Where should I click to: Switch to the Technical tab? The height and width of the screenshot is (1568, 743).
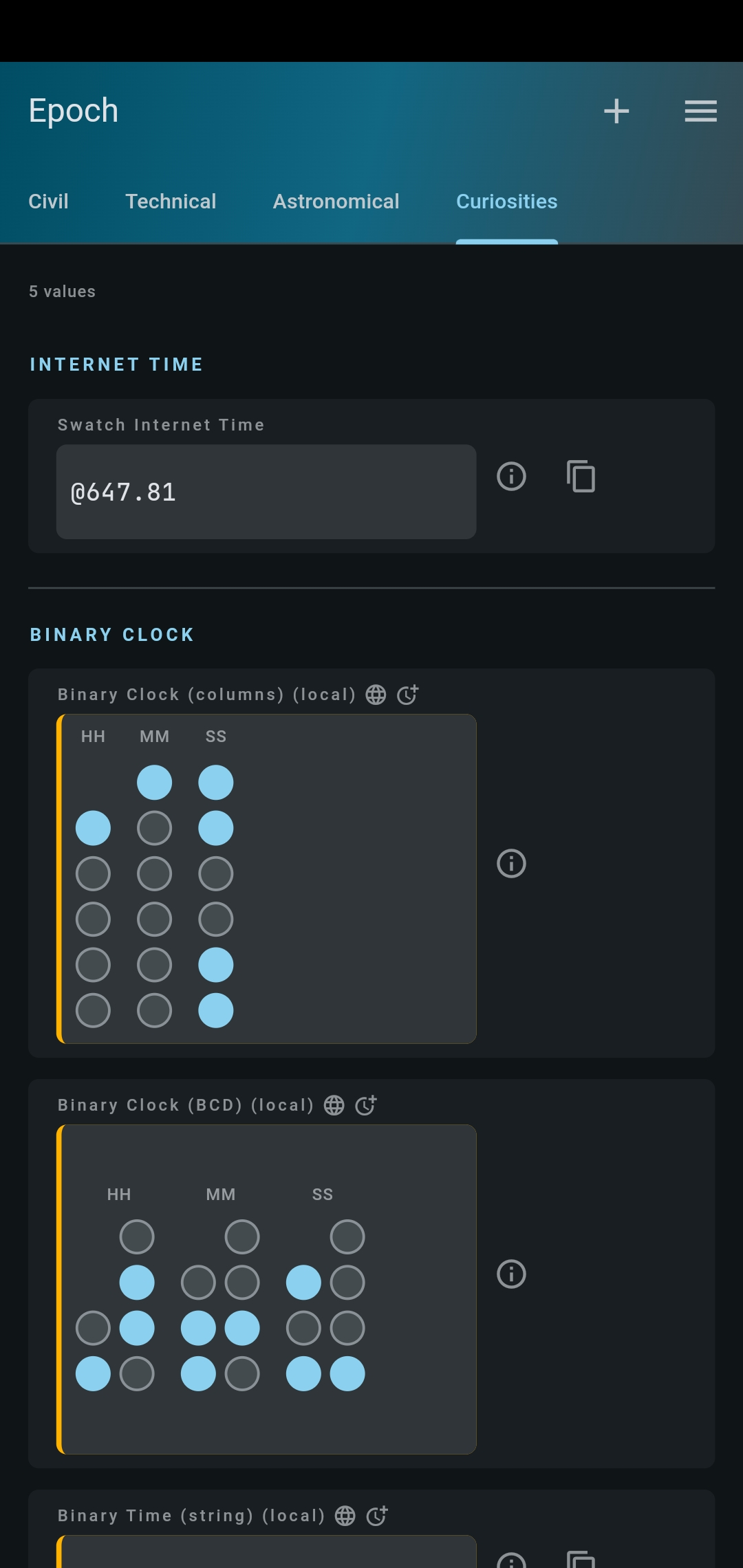click(x=171, y=202)
